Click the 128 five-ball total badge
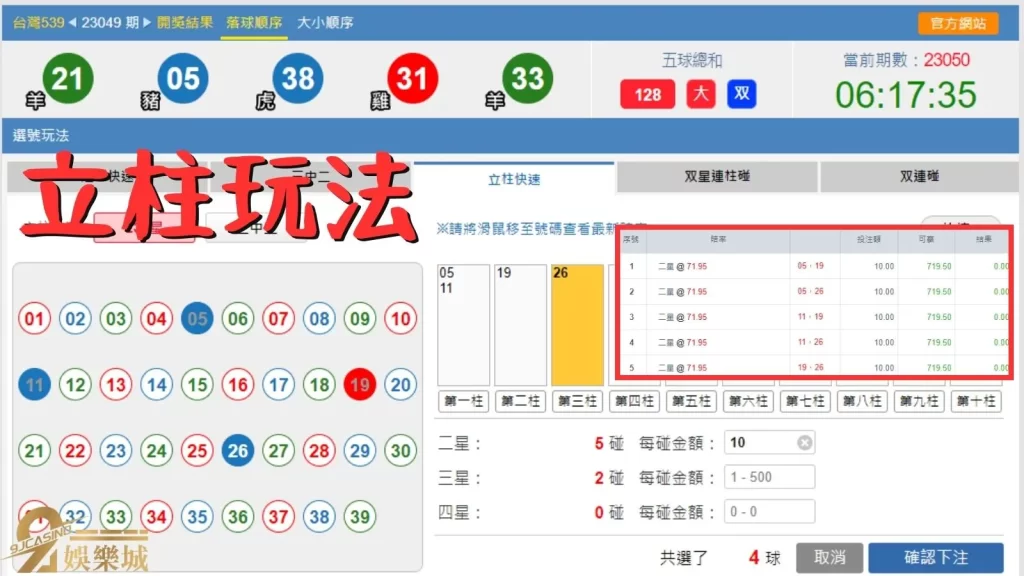Screen dimensions: 1024x576 point(648,95)
